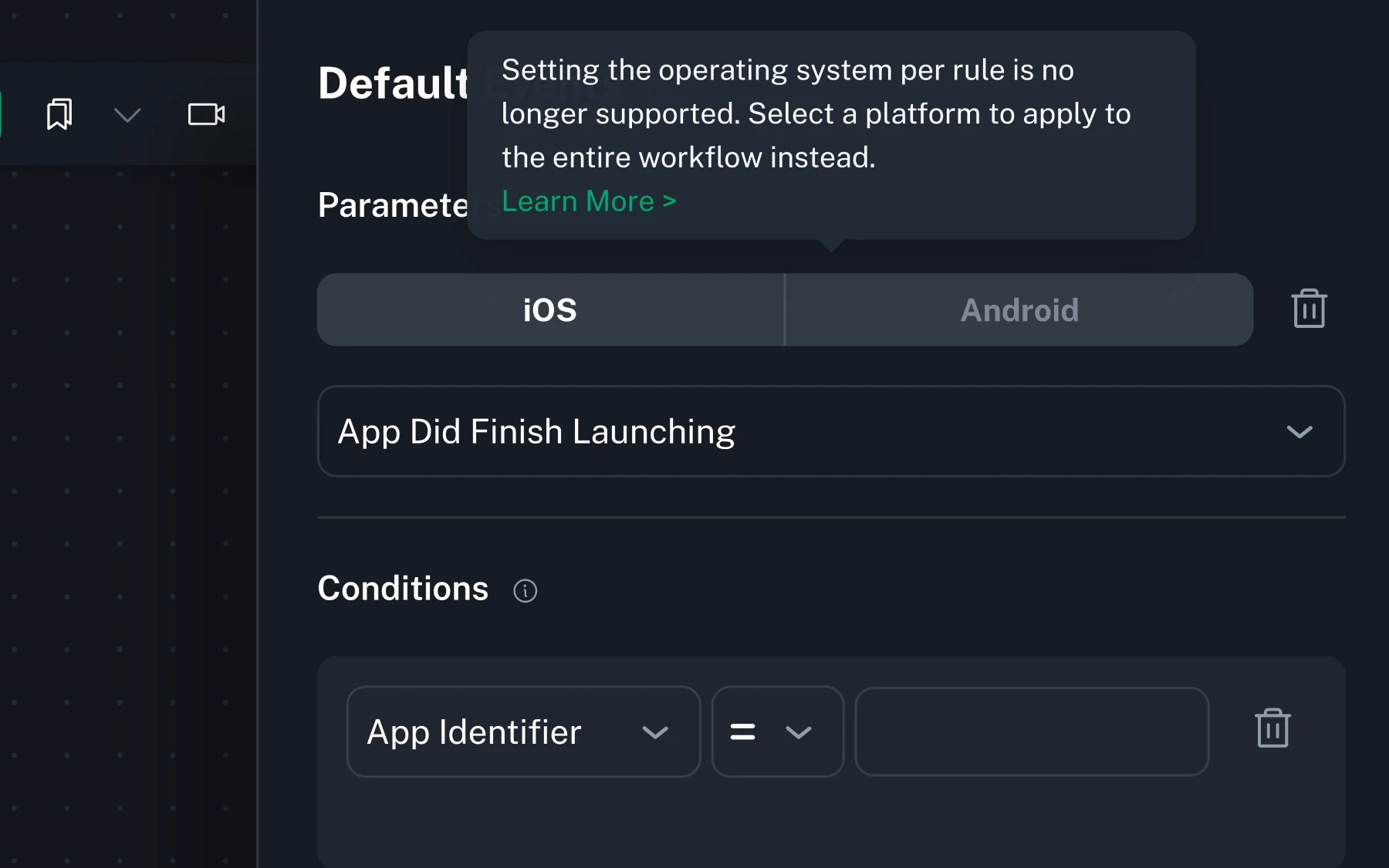Click the Conditions section heading
This screenshot has width=1389, height=868.
402,589
